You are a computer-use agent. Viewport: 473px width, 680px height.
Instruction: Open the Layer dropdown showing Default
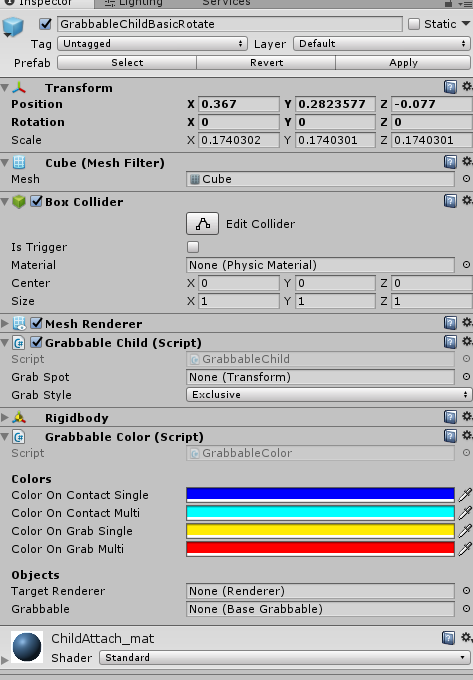(x=382, y=44)
